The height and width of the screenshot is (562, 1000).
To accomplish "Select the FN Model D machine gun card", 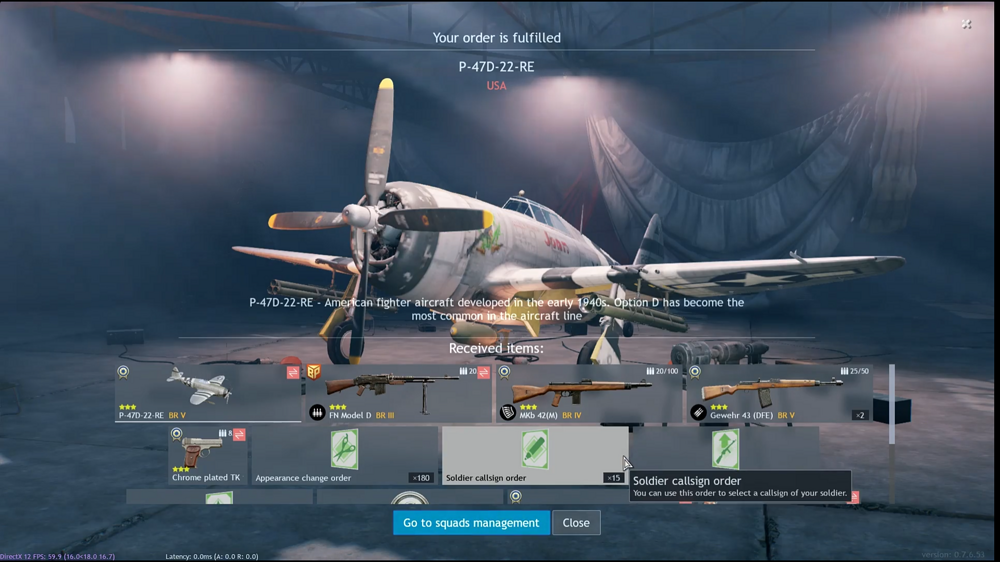I will click(x=399, y=393).
